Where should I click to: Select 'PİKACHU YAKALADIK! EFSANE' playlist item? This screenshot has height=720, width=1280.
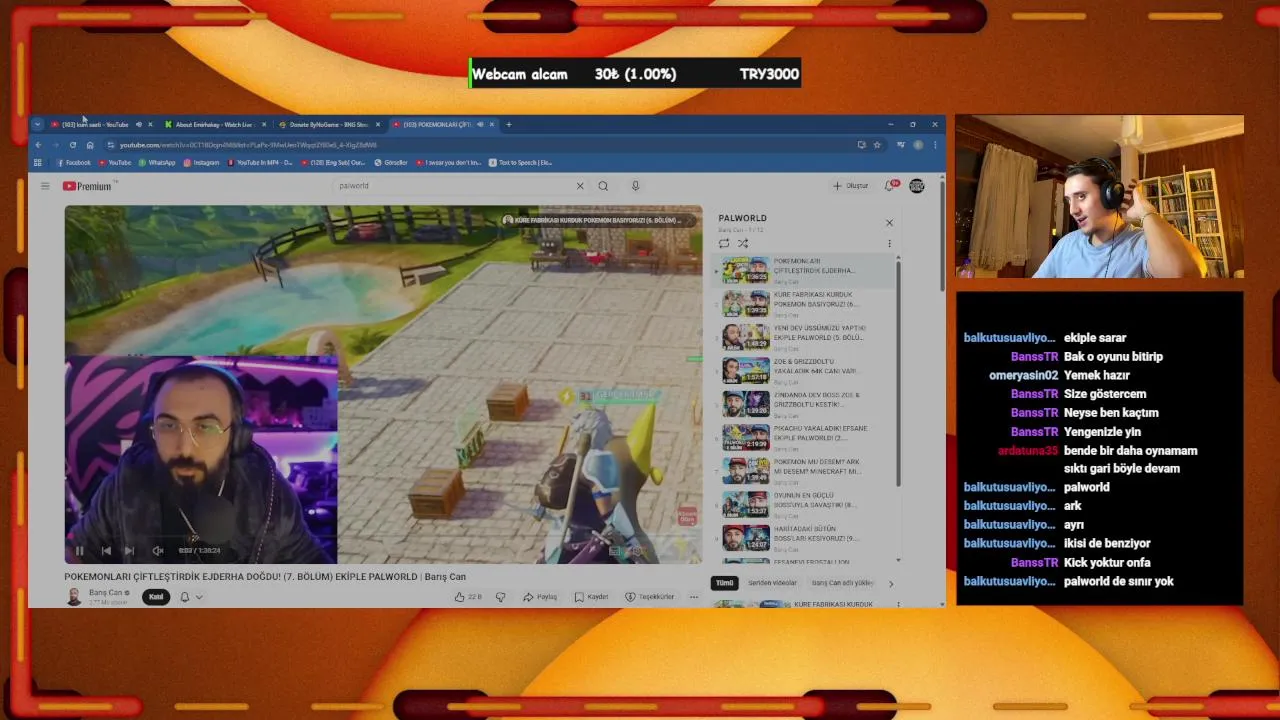pyautogui.click(x=805, y=437)
